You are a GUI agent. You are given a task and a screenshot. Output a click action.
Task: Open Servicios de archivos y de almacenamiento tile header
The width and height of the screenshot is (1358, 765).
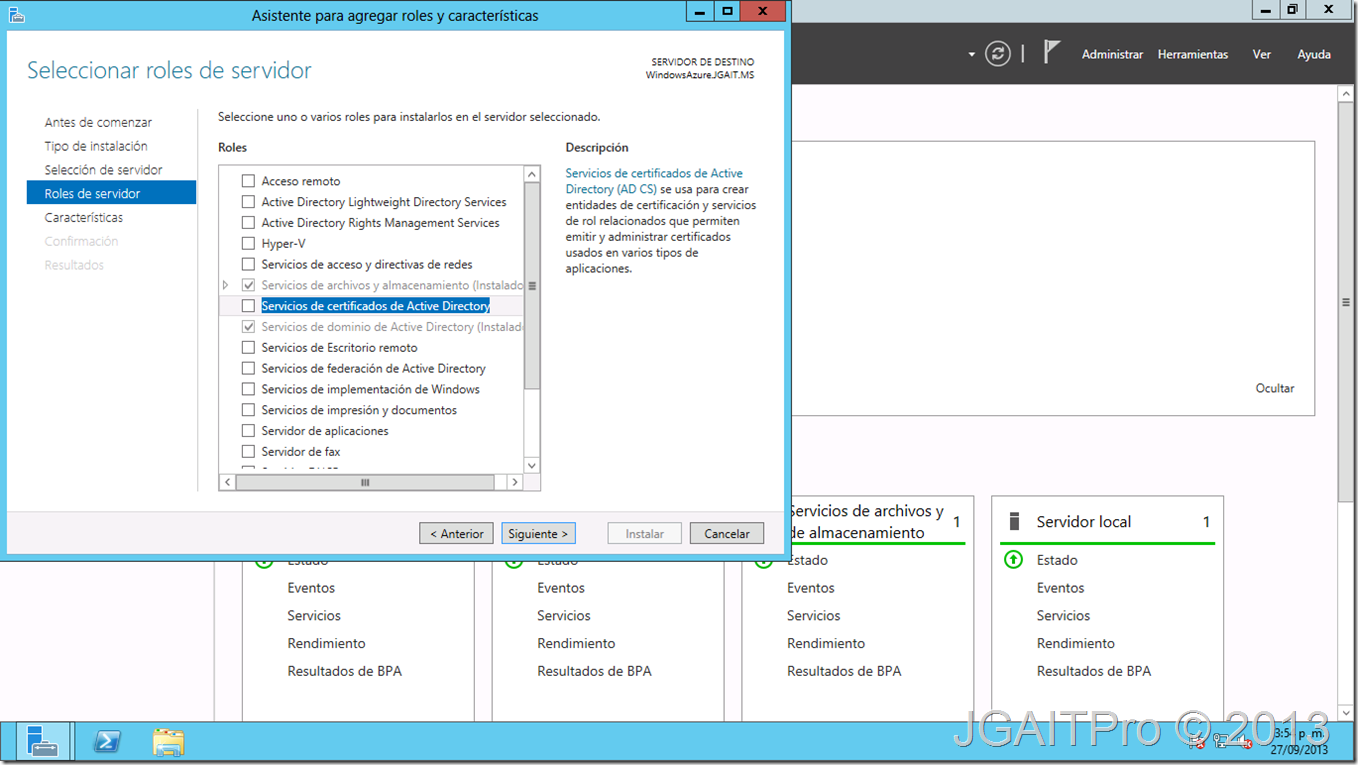[866, 521]
